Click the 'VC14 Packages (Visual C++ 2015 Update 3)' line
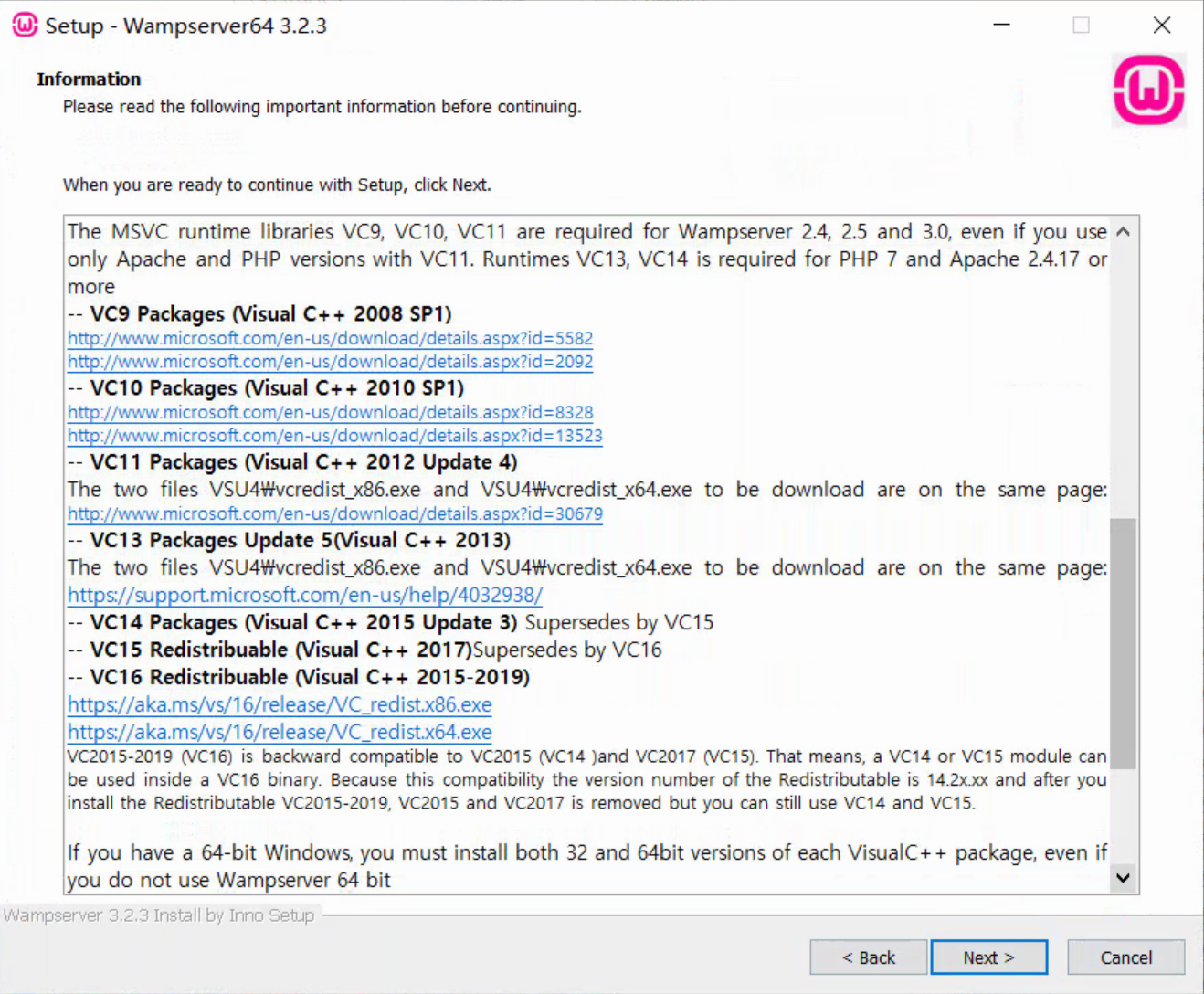This screenshot has width=1204, height=994. (x=390, y=622)
